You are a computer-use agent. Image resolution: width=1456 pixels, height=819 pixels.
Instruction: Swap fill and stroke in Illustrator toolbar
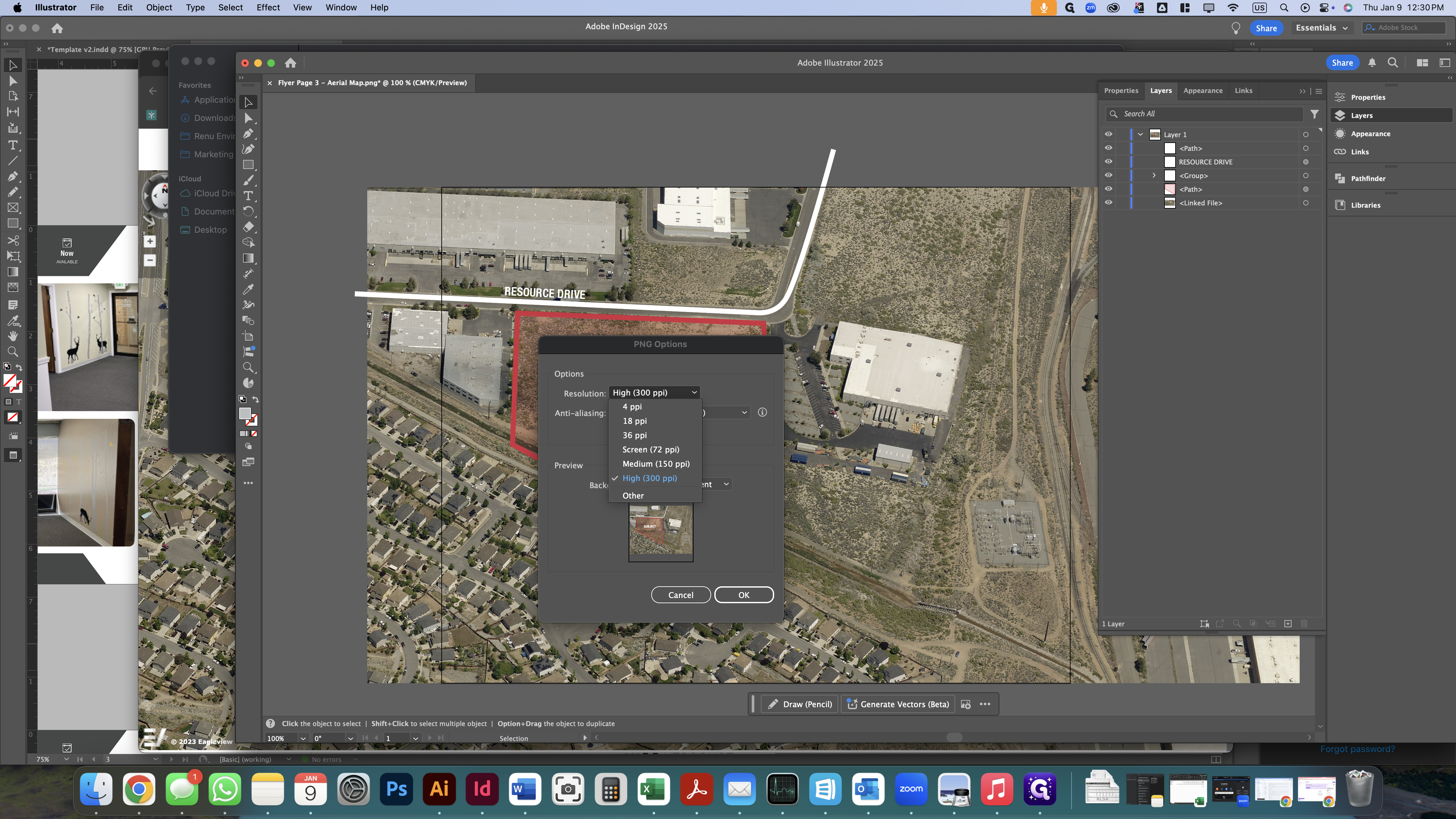click(255, 400)
